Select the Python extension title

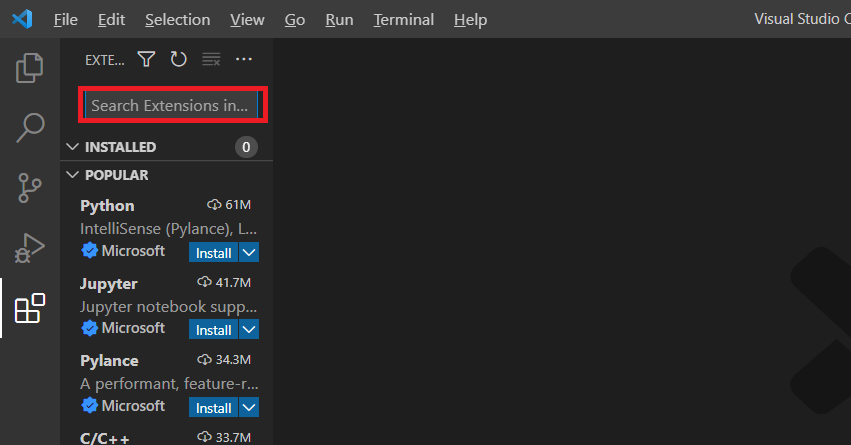click(x=107, y=206)
